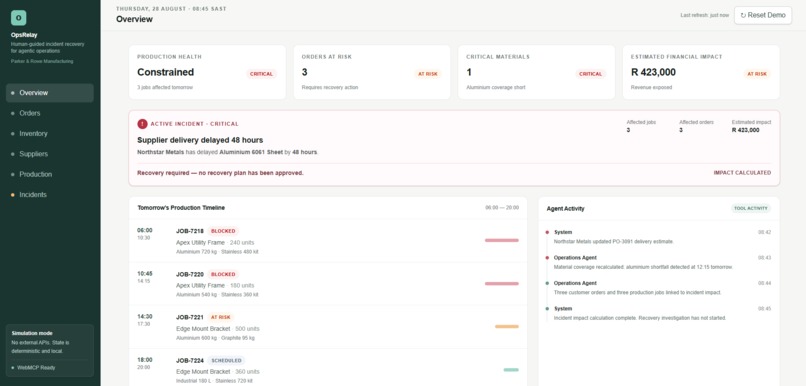Open the Orders At Risk card

pos(372,72)
